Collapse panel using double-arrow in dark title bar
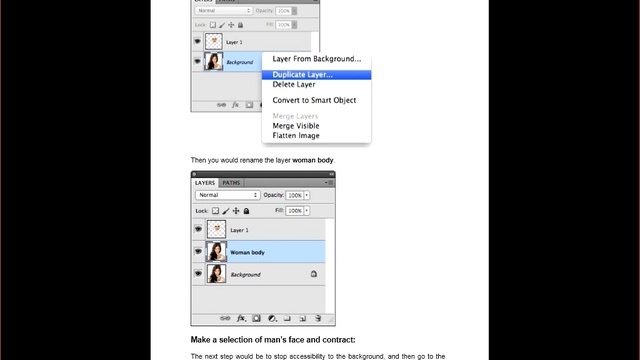The width and height of the screenshot is (640, 360). pos(331,174)
